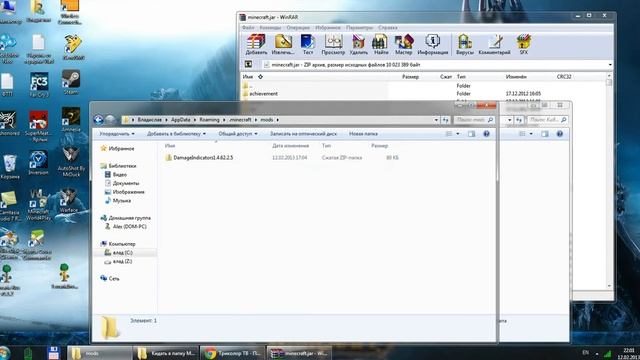
Task: Select Компьютер in navigation pane
Action: (118, 244)
